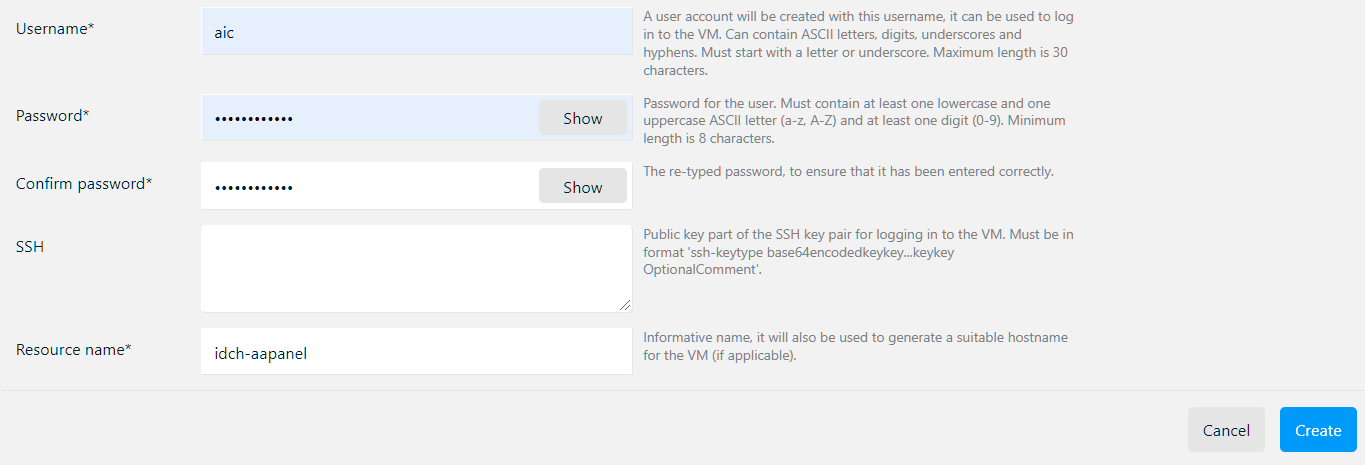Viewport: 1365px width, 465px height.
Task: Click the Username input field containing 'aic'
Action: [x=416, y=32]
